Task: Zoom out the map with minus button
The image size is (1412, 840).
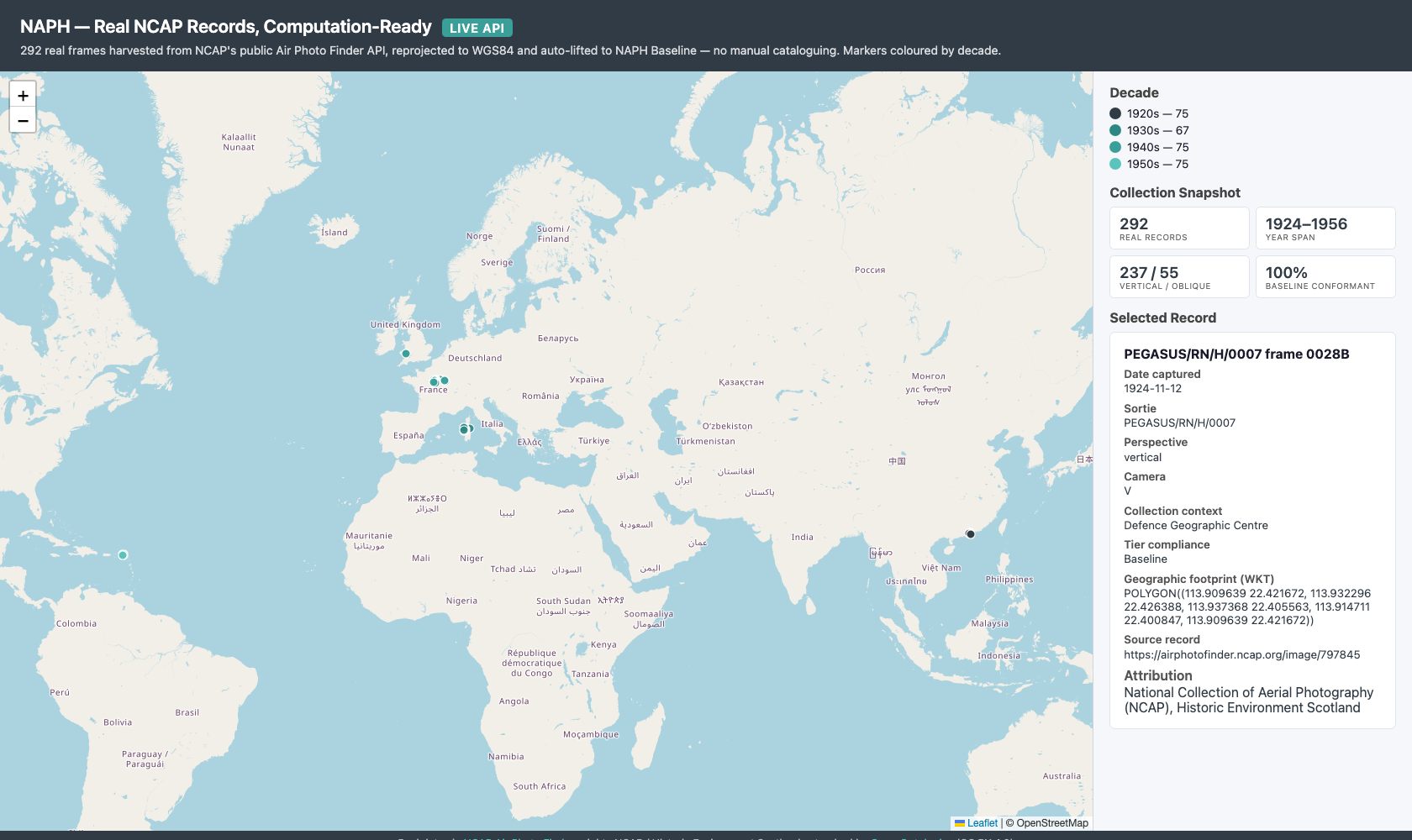Action: pyautogui.click(x=23, y=121)
